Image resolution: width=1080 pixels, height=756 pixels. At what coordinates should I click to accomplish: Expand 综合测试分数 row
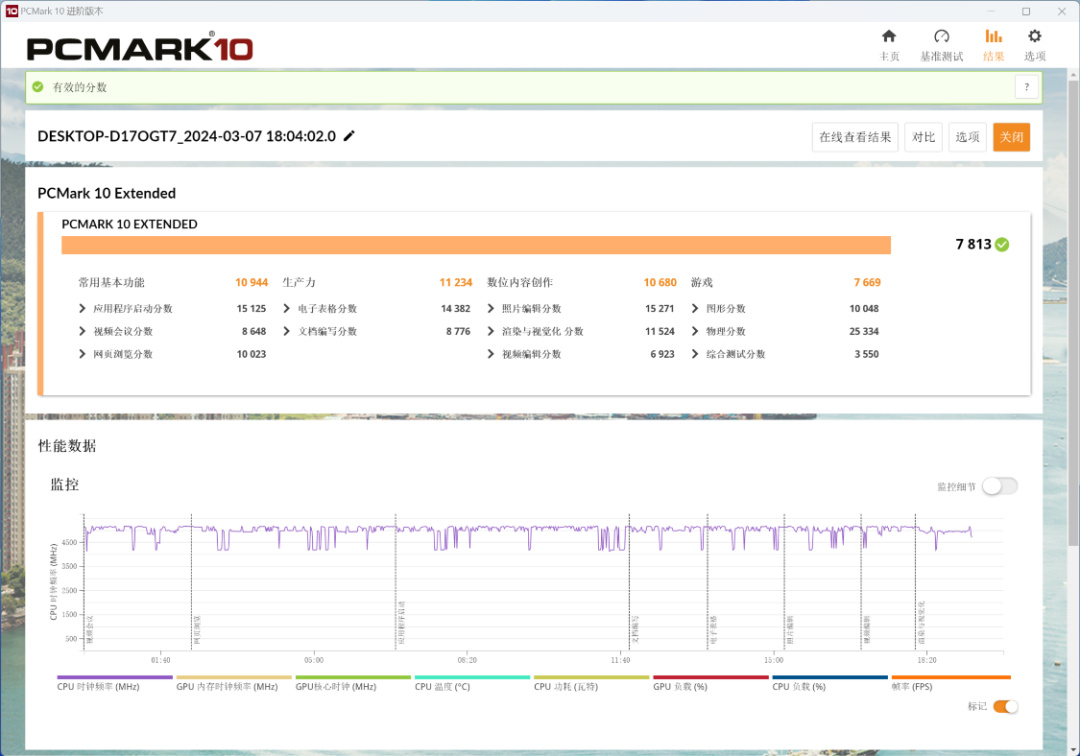click(695, 354)
